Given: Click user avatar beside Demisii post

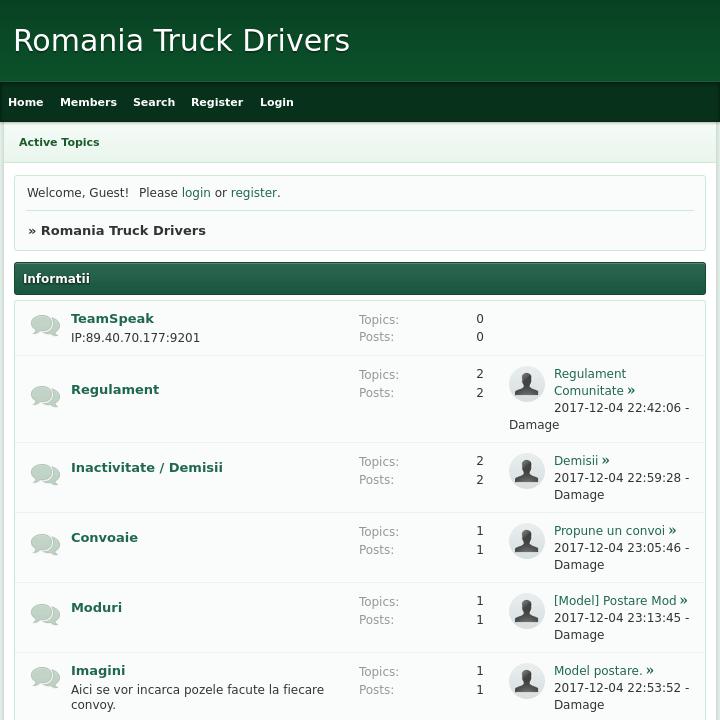Looking at the screenshot, I should click(527, 471).
